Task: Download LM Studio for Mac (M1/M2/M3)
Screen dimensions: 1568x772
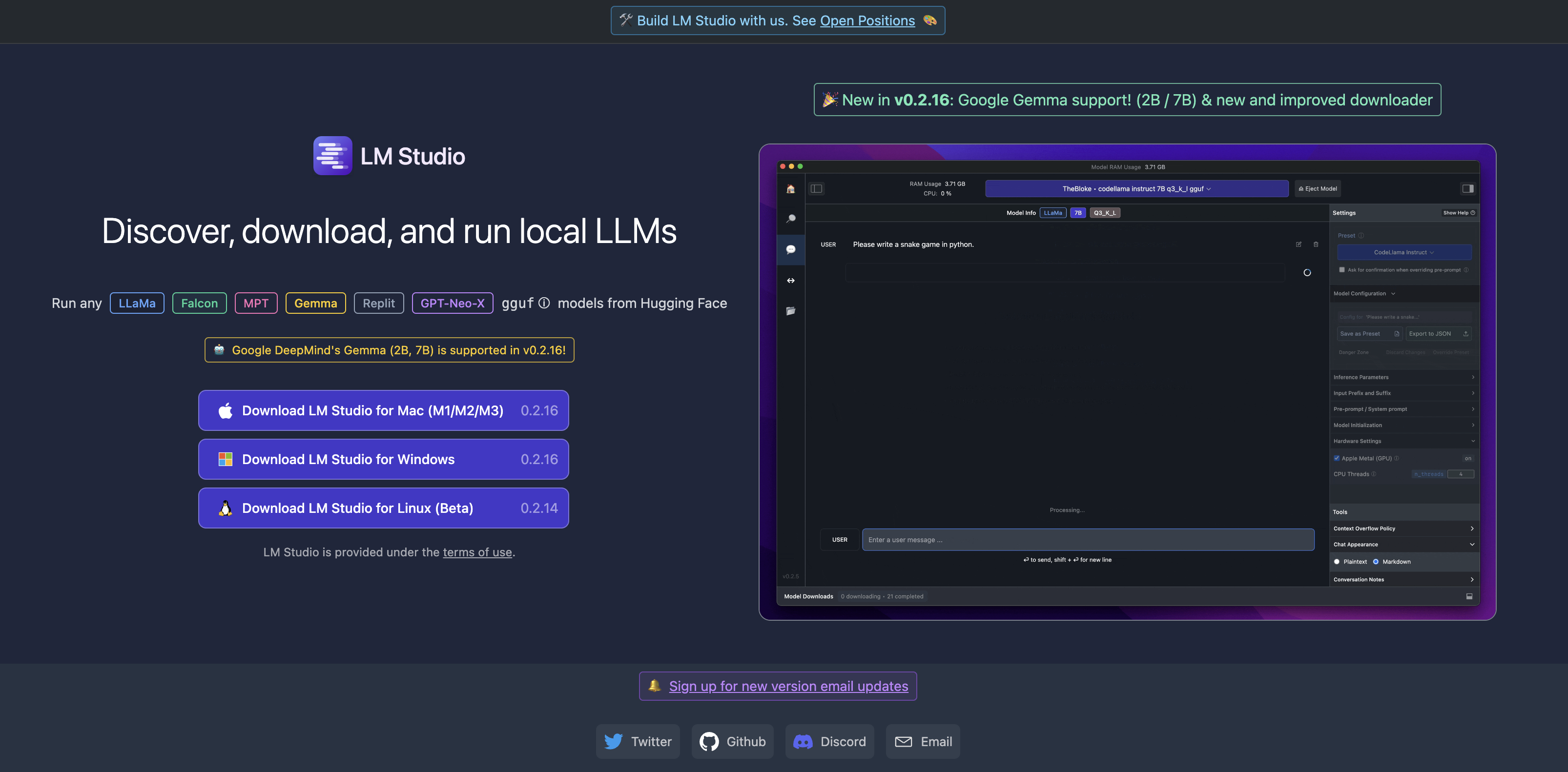Action: point(384,410)
